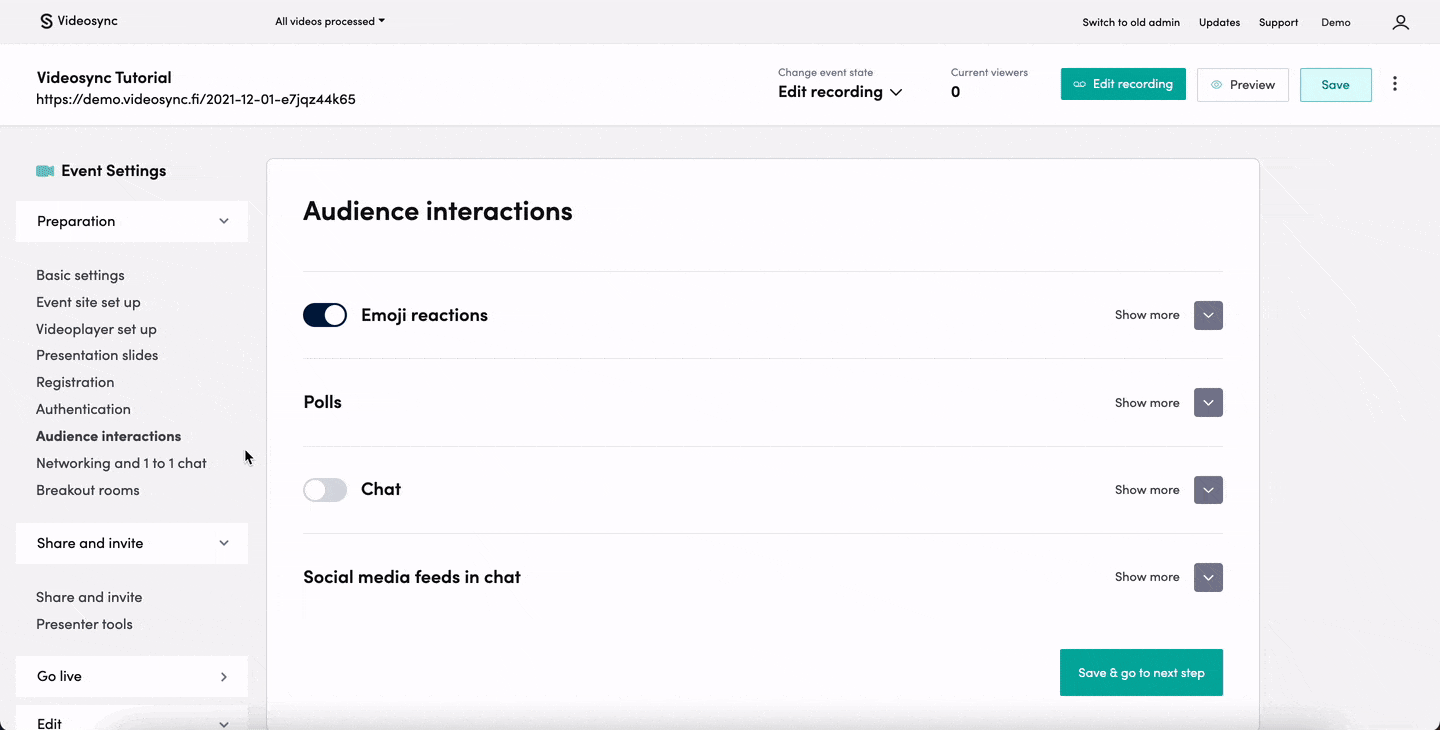This screenshot has height=730, width=1440.
Task: Enable the Chat toggle
Action: pyautogui.click(x=324, y=489)
